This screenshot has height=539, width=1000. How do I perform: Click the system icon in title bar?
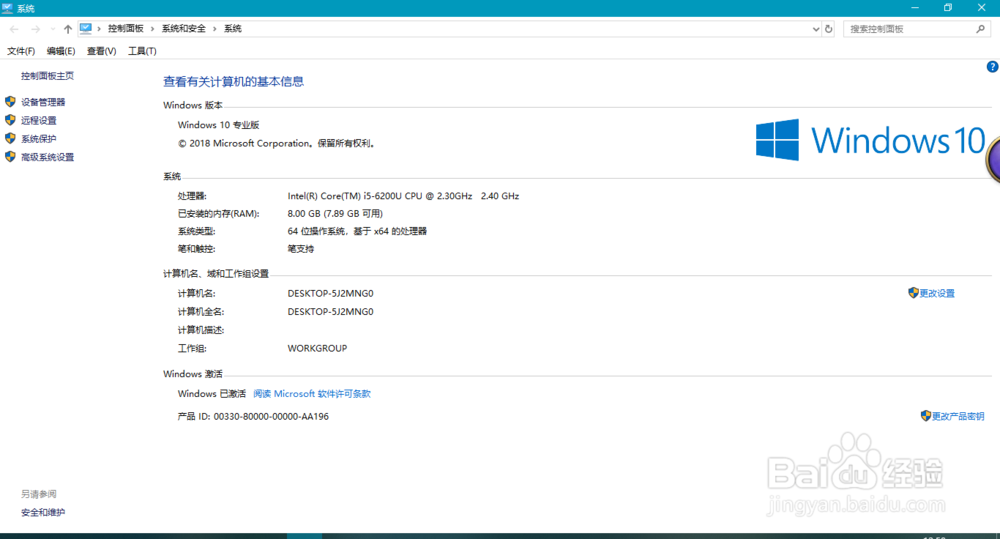(x=7, y=8)
